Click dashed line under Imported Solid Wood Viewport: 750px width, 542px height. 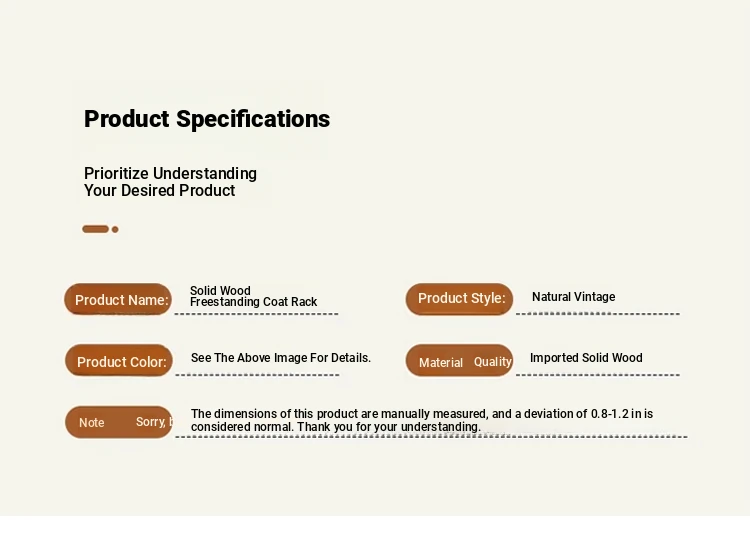tap(598, 375)
